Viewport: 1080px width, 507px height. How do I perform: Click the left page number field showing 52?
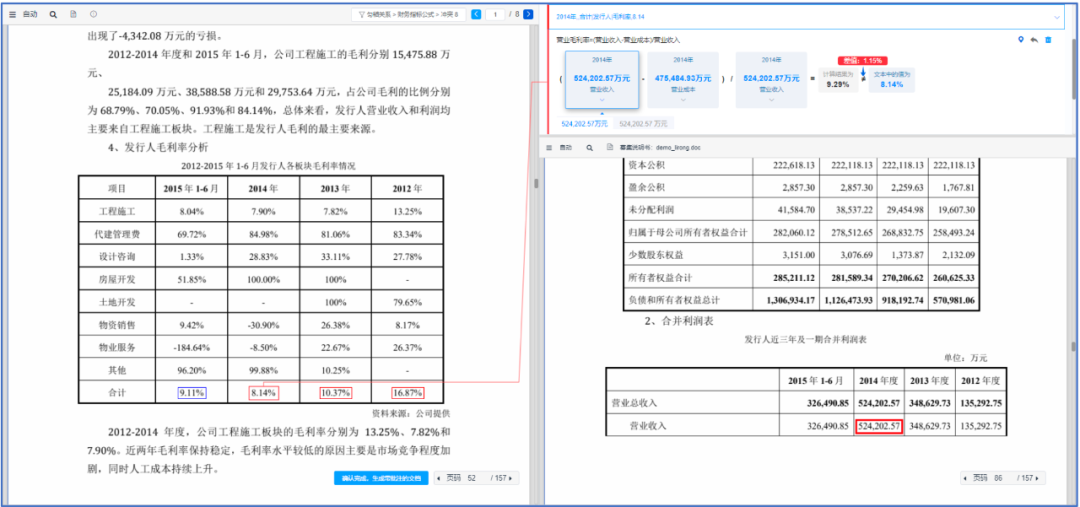472,478
